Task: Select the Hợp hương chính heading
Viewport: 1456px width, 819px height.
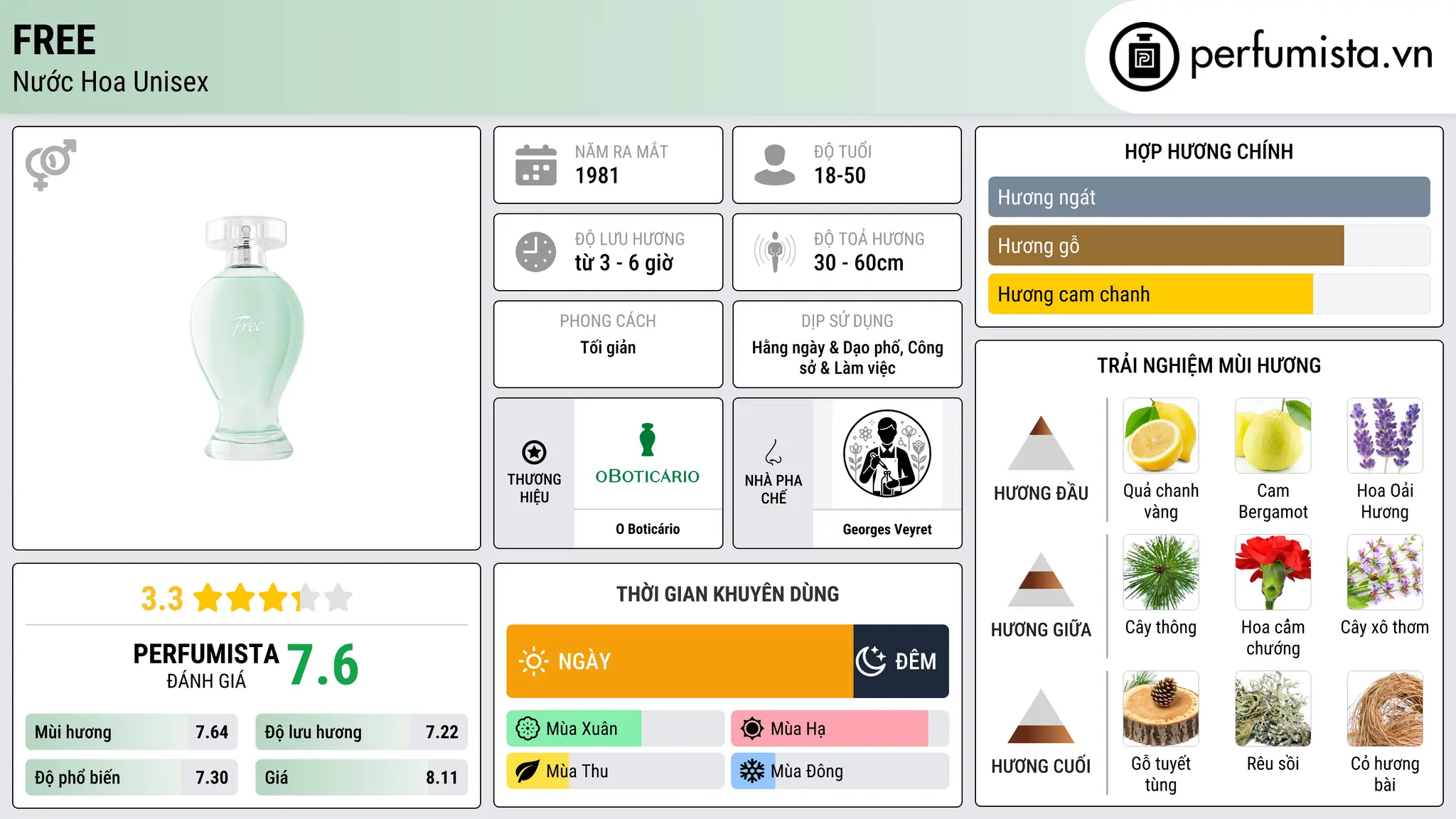Action: point(1209,151)
